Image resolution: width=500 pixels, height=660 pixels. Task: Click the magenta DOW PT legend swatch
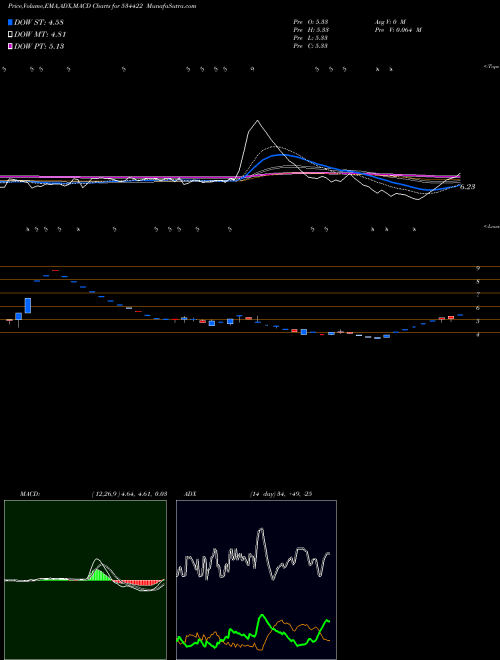[x=11, y=46]
